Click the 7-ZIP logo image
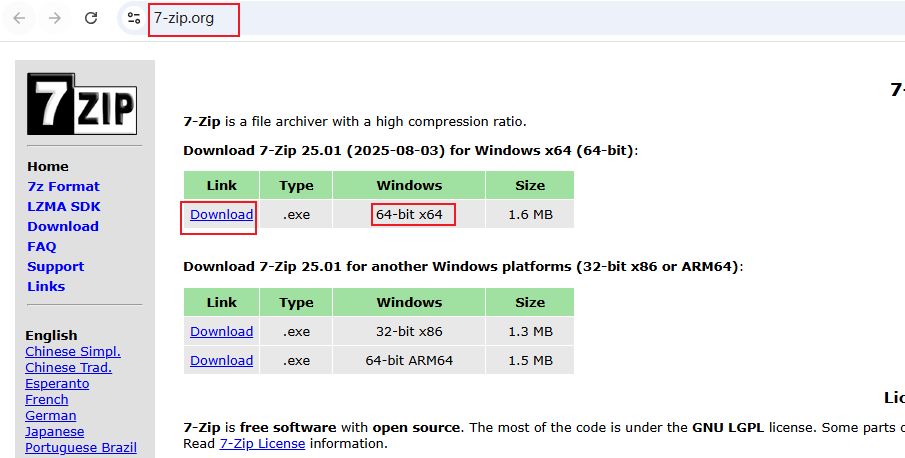Screen dimensions: 905x458 pos(82,104)
